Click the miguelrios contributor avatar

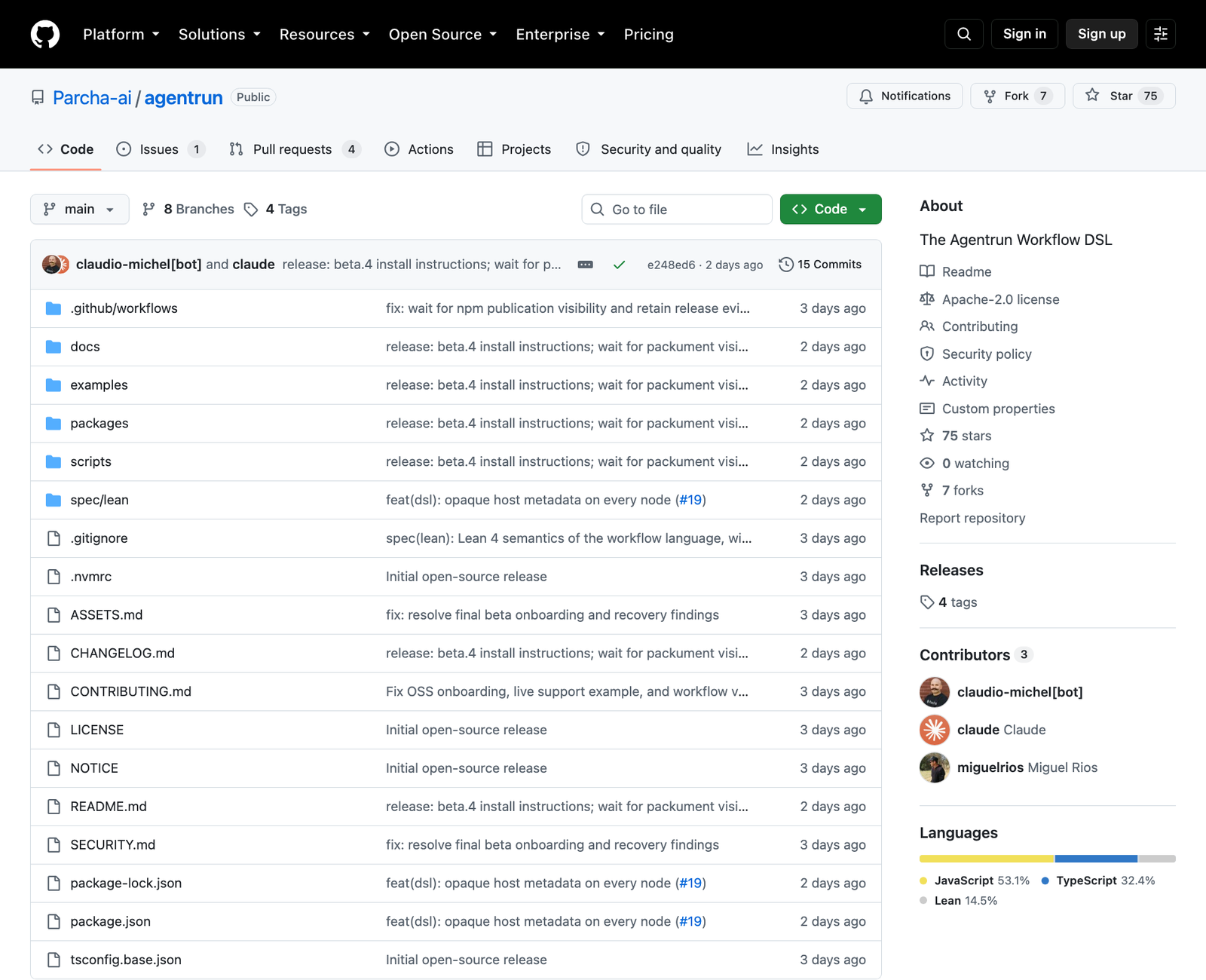point(935,767)
